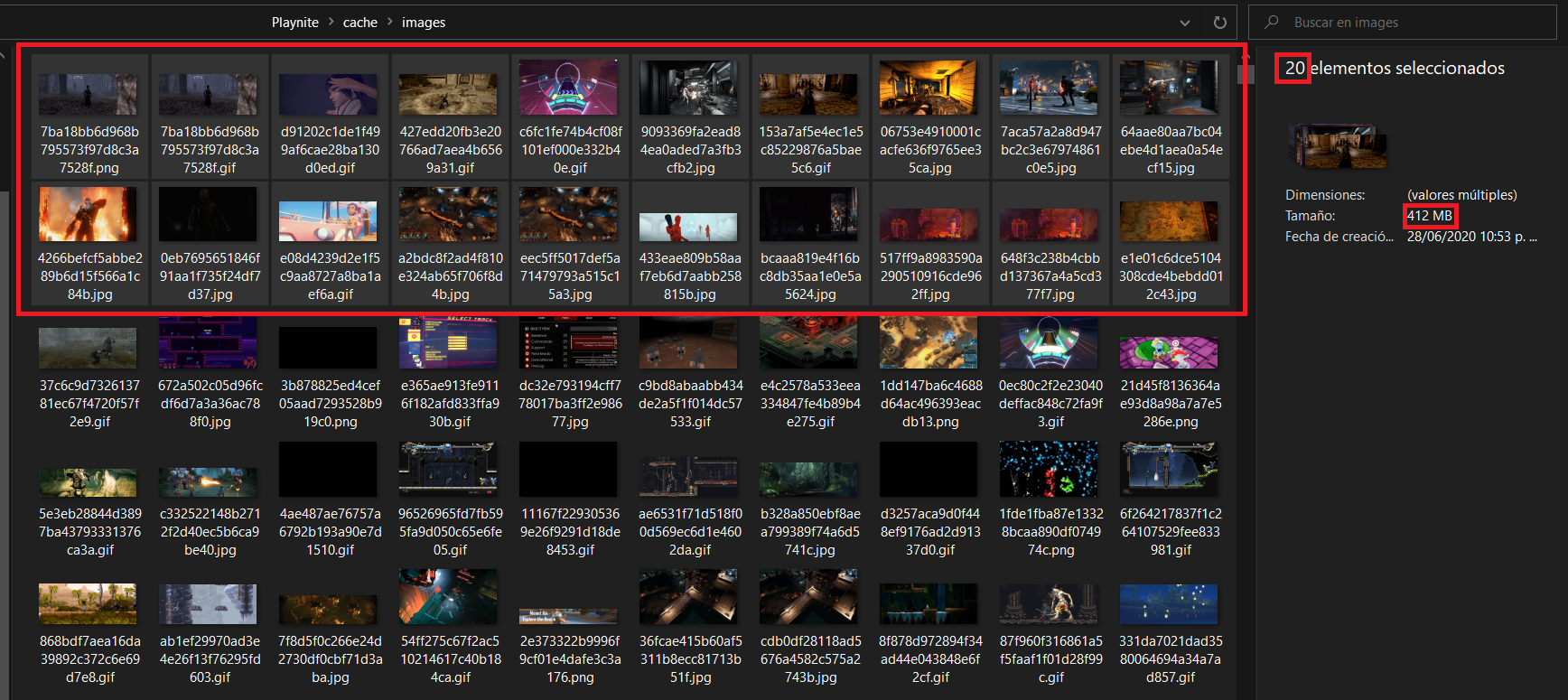Click file name b328a850ebf8ae…741c.jpg

tap(810, 532)
